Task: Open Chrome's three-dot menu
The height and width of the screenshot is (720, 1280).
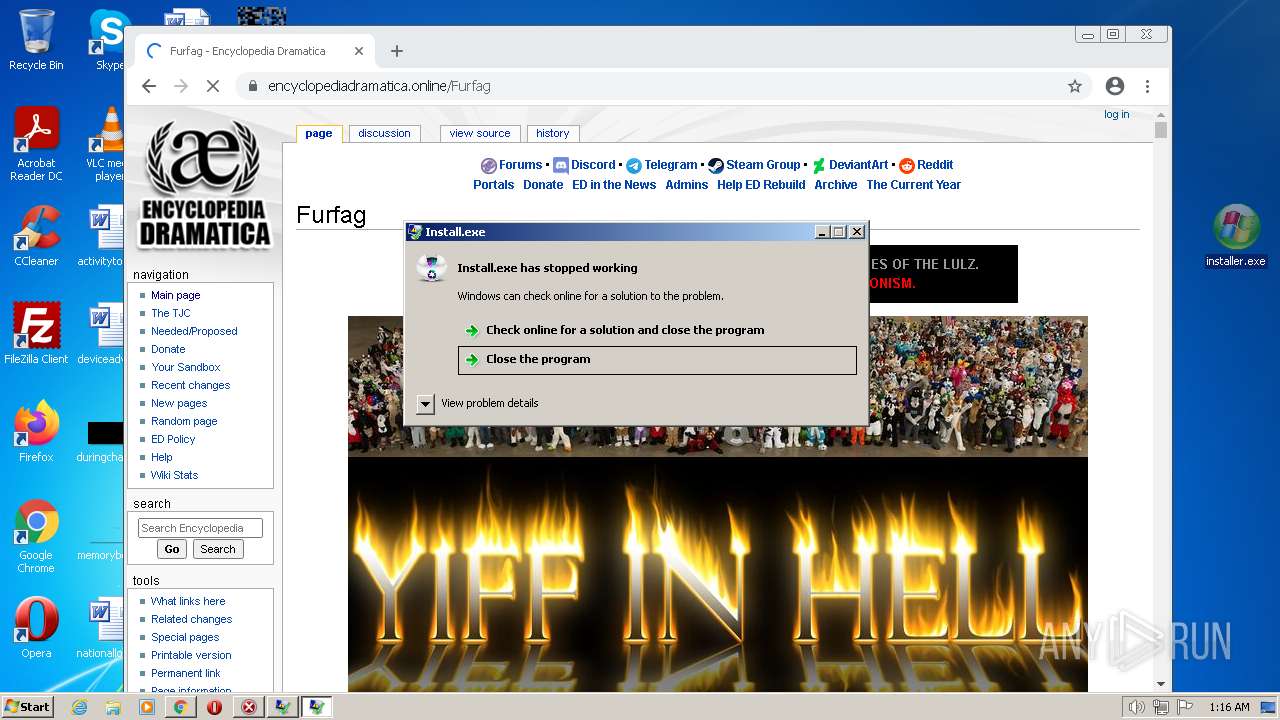Action: coord(1147,86)
